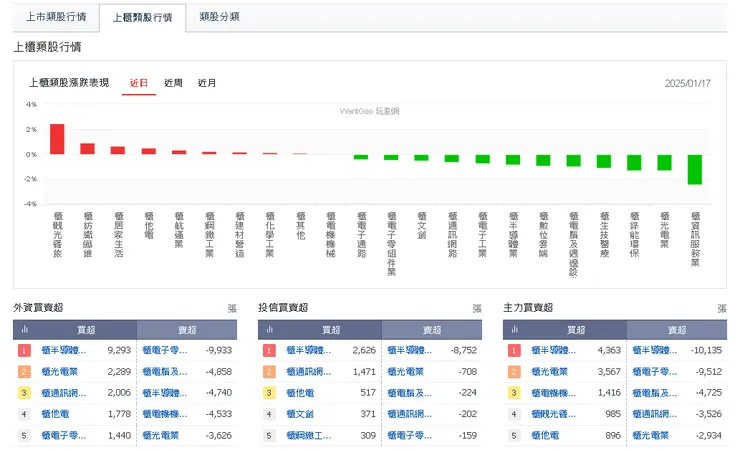This screenshot has height=453, width=740.
Task: Switch to 上市類股行情 tab
Action: point(56,17)
